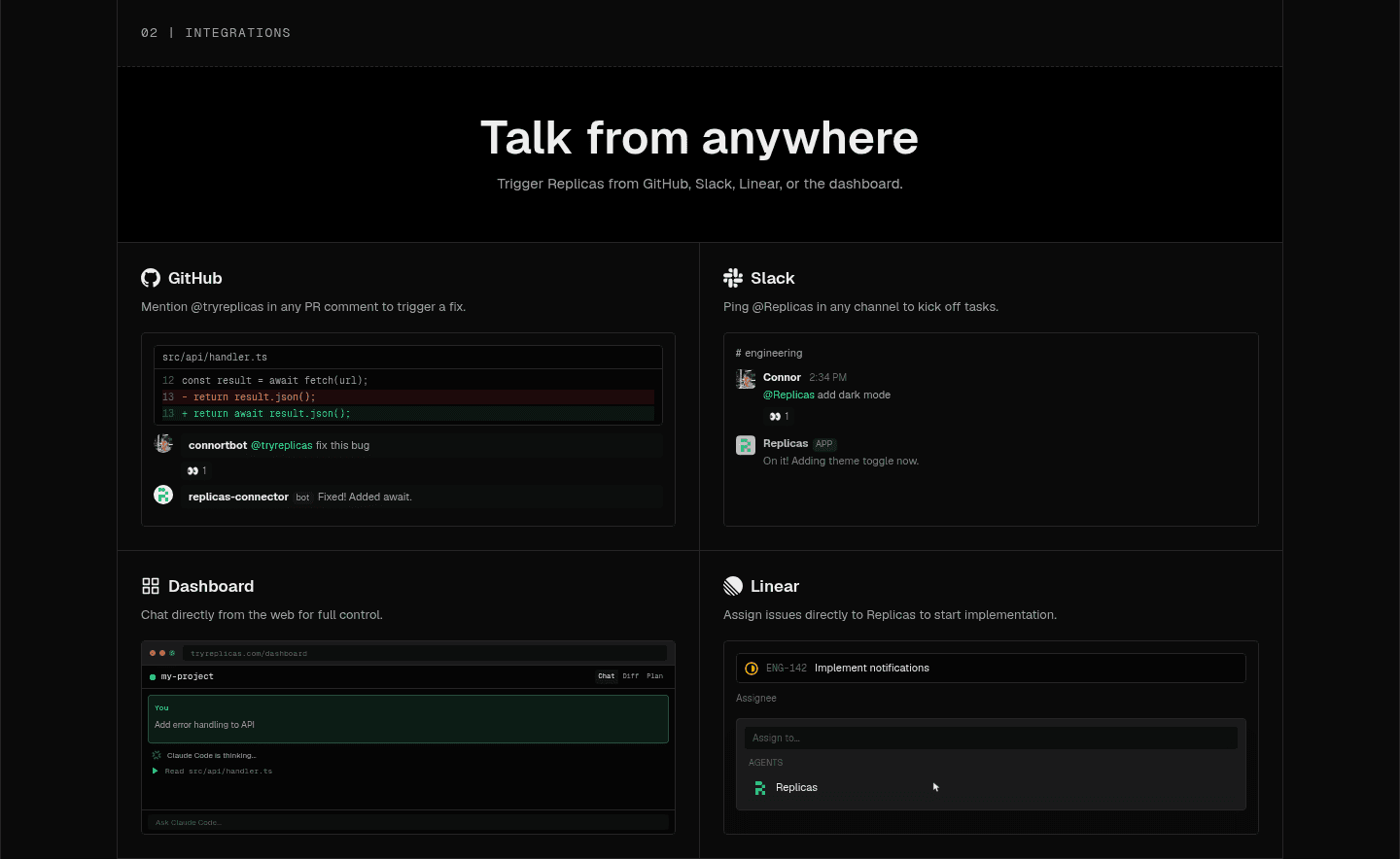
Task: Click the 'Linear' section title
Action: pyautogui.click(x=775, y=586)
